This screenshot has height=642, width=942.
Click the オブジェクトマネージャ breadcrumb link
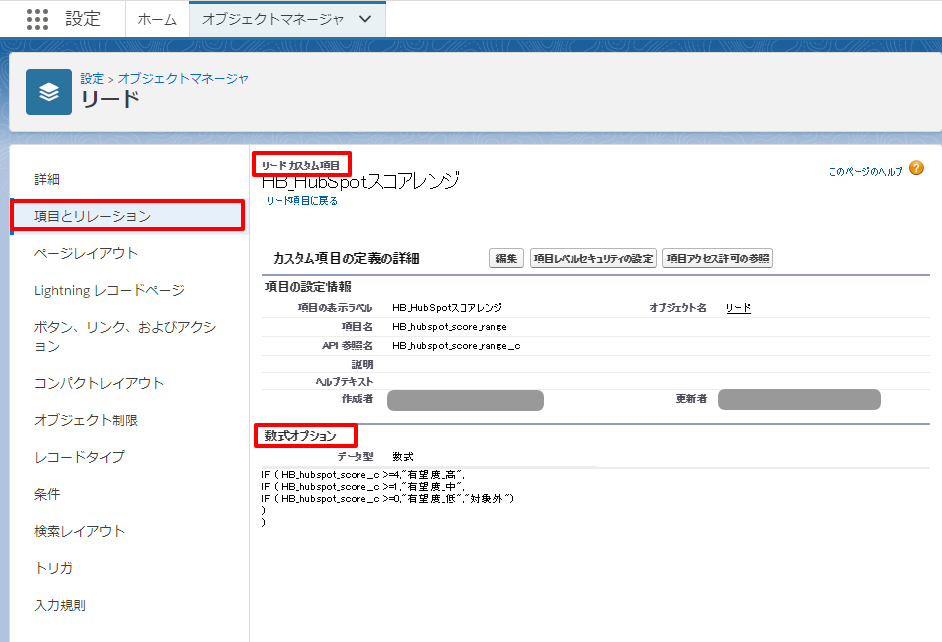184,78
